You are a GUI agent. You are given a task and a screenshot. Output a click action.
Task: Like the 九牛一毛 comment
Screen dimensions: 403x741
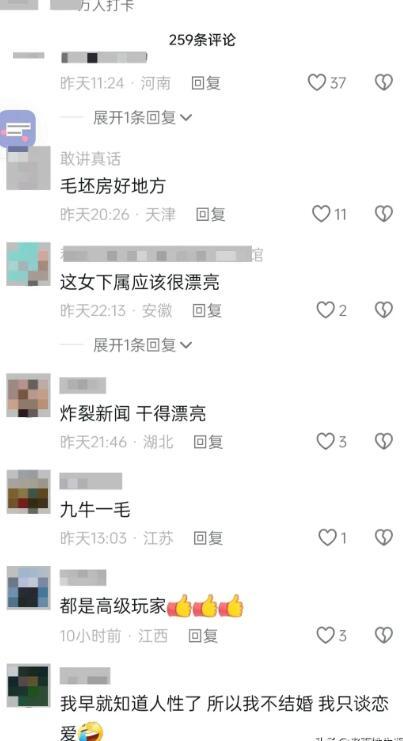[327, 537]
